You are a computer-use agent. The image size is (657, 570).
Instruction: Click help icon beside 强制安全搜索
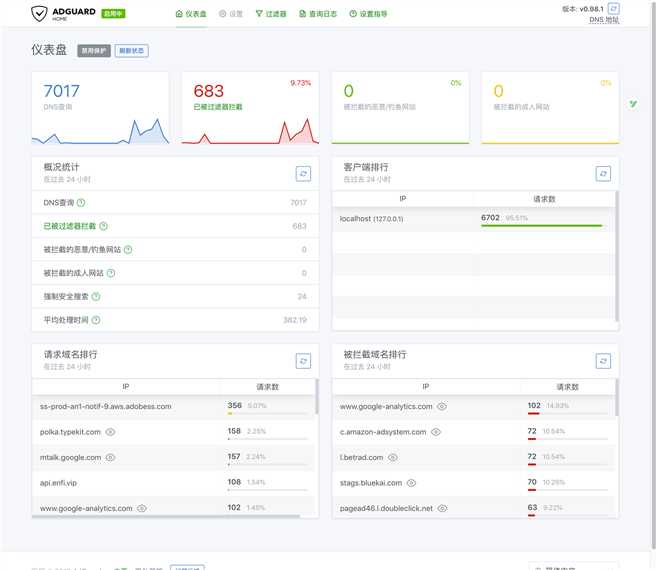[96, 296]
